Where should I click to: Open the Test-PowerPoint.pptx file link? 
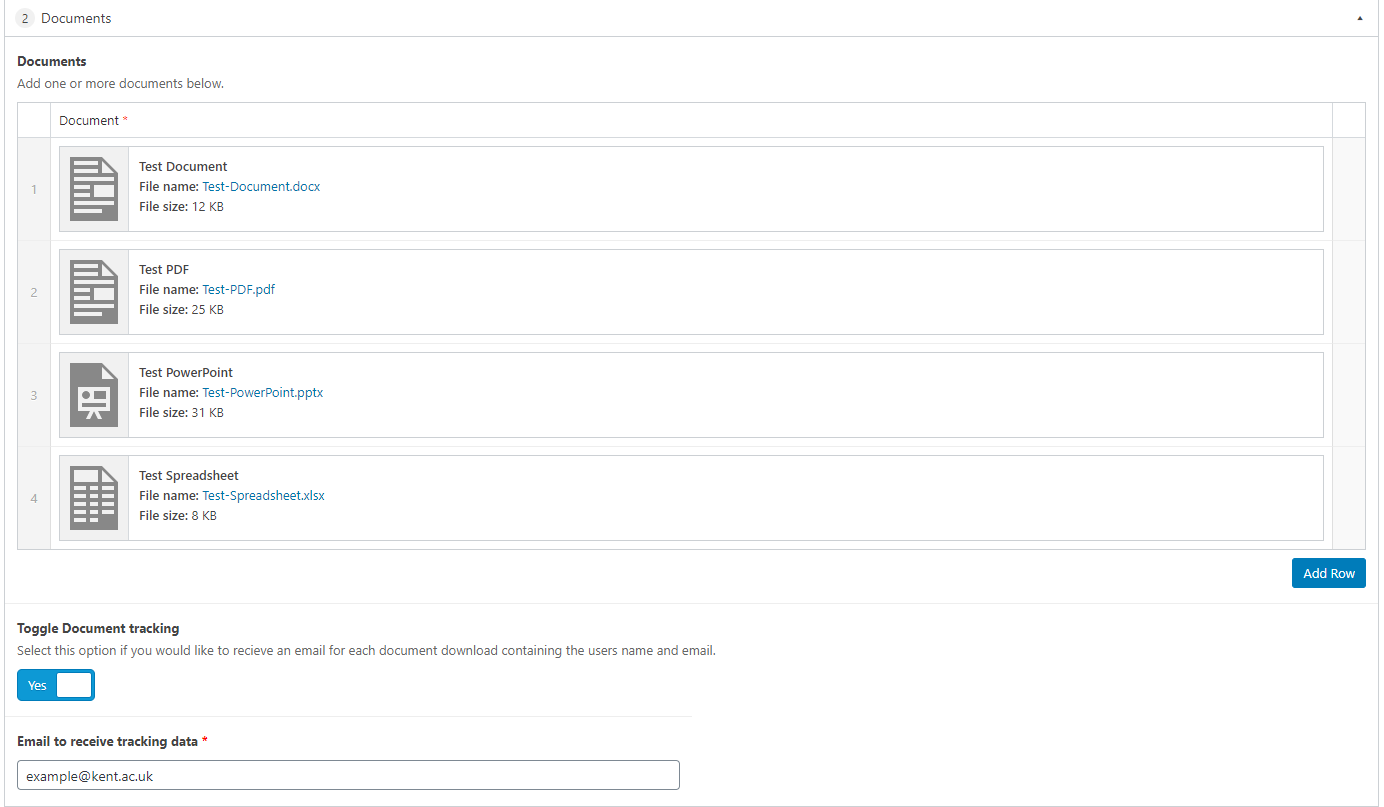pos(262,392)
